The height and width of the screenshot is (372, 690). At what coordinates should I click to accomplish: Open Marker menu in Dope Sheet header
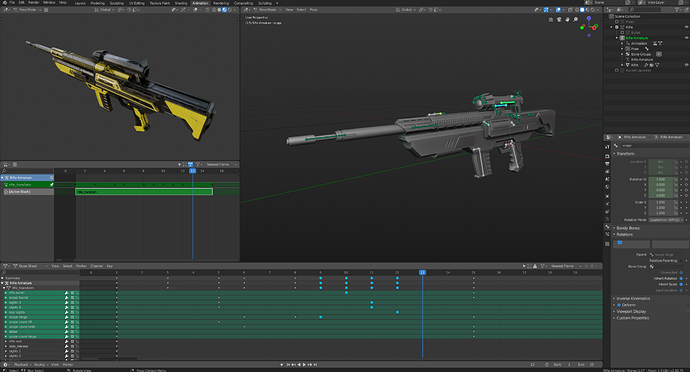point(81,266)
